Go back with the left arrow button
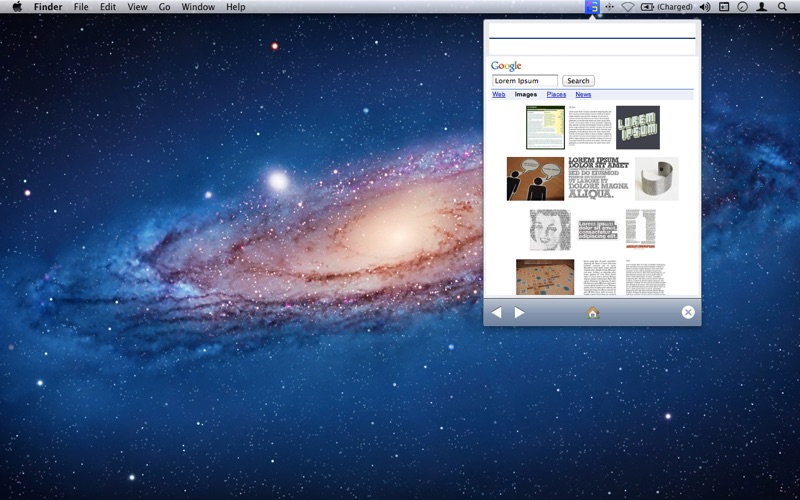This screenshot has height=500, width=800. [496, 312]
